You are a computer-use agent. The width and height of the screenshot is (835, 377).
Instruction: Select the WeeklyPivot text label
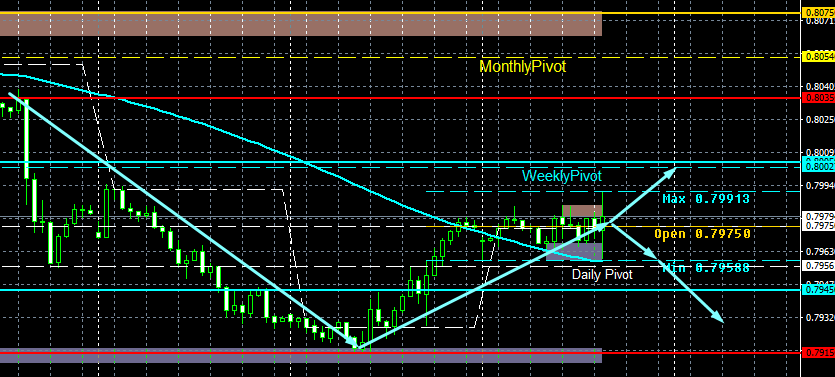[x=561, y=176]
